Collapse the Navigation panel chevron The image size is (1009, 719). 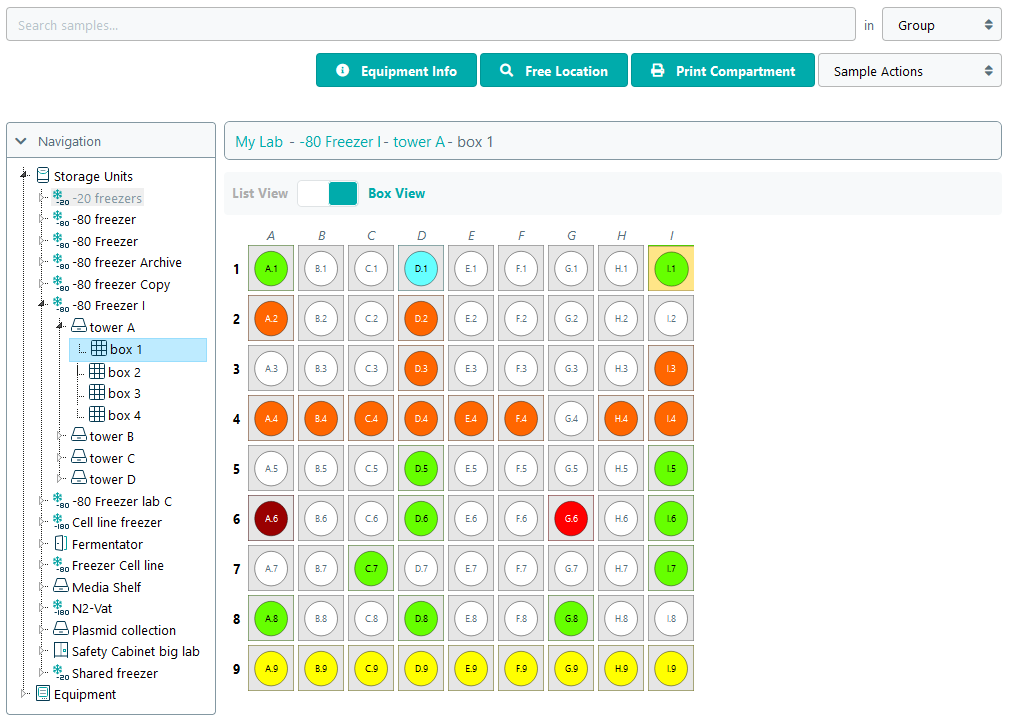tap(21, 142)
